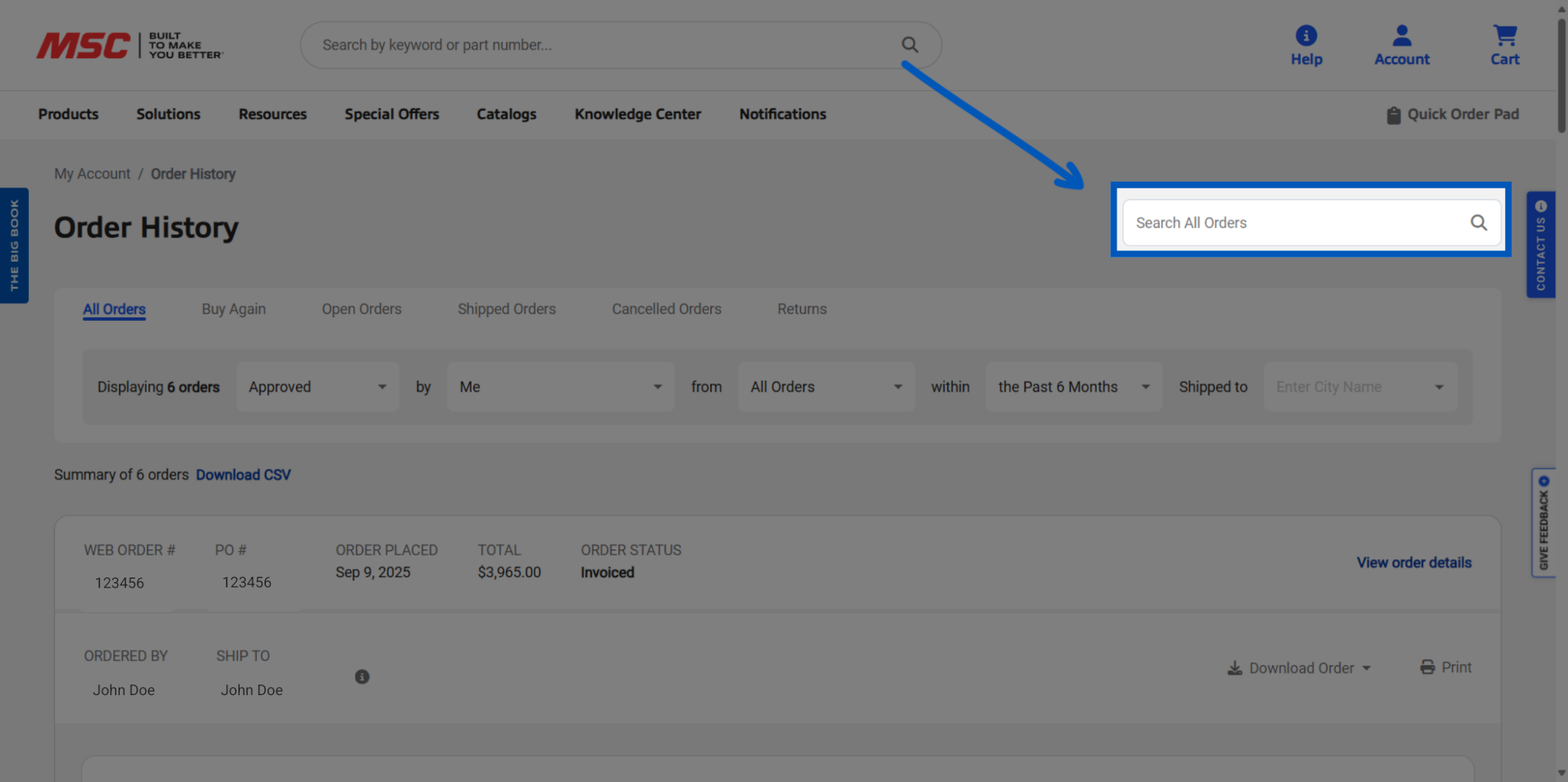This screenshot has width=1568, height=782.
Task: Open the Knowledge Center menu
Action: pyautogui.click(x=637, y=114)
